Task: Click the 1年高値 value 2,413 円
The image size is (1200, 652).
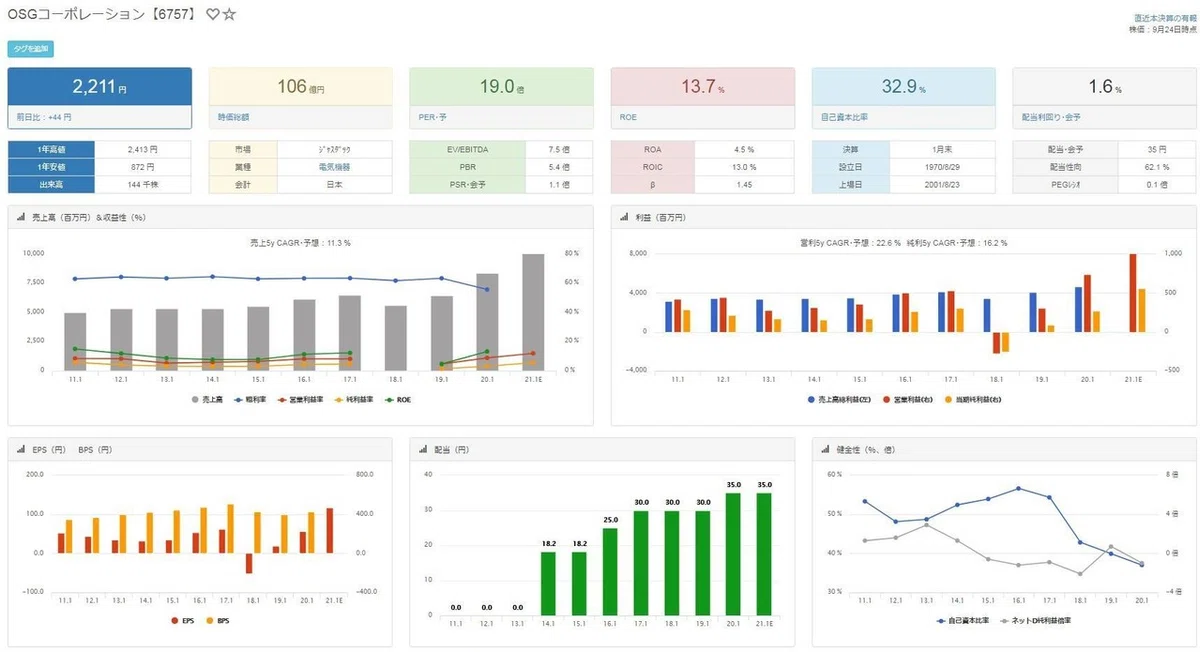Action: 143,149
